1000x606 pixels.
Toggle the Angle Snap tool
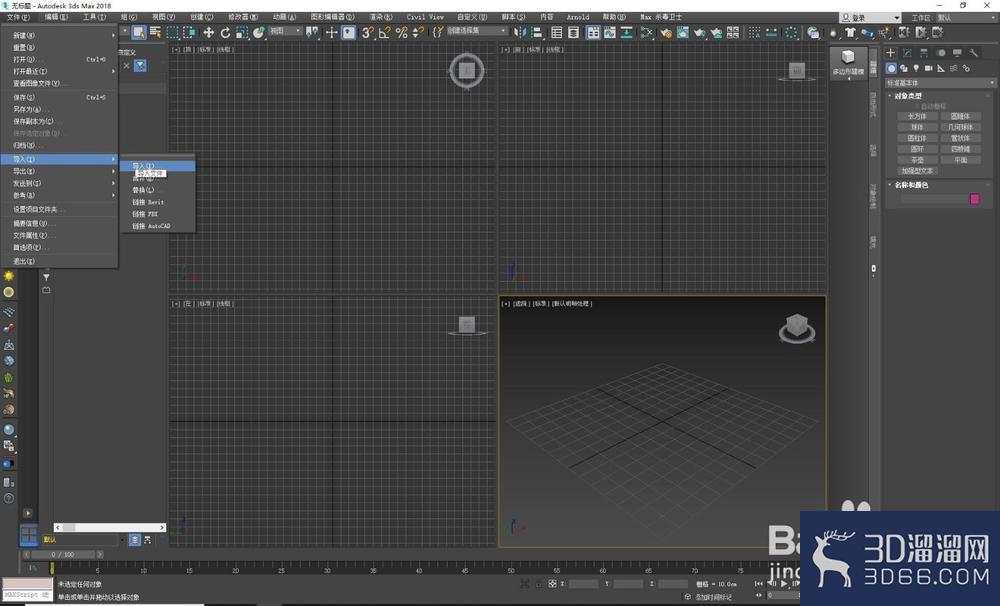(385, 33)
